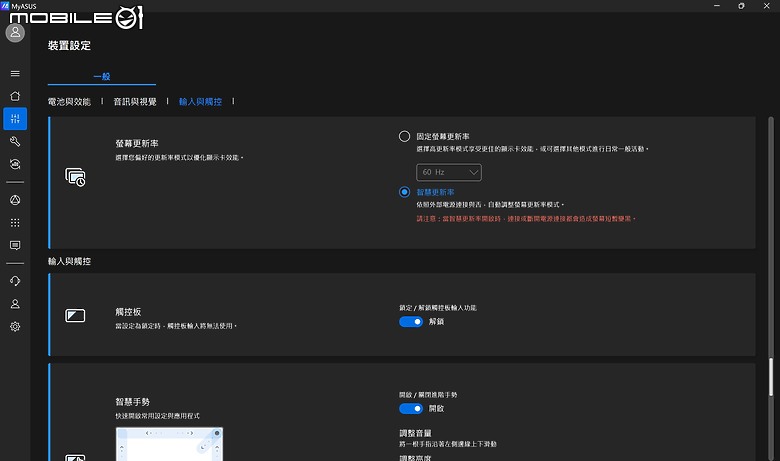780x461 pixels.
Task: Open the apps grid icon
Action: (x=15, y=223)
